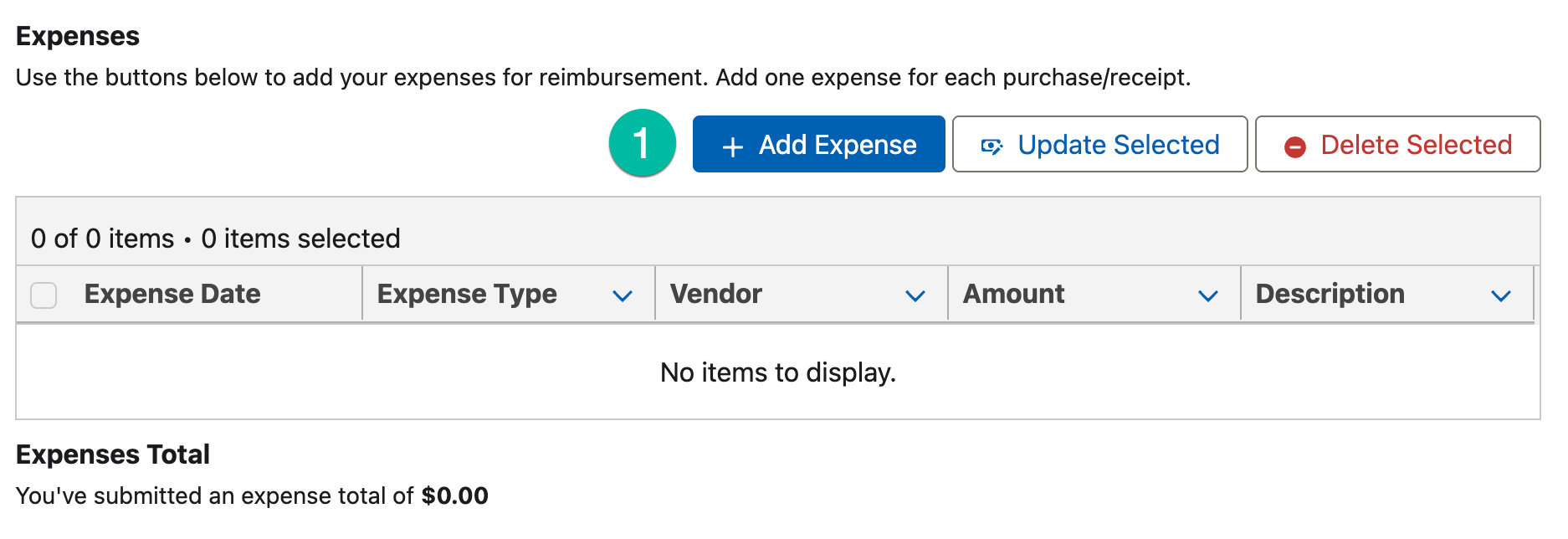Select the Description column header label
This screenshot has width=1568, height=539.
coord(1330,294)
